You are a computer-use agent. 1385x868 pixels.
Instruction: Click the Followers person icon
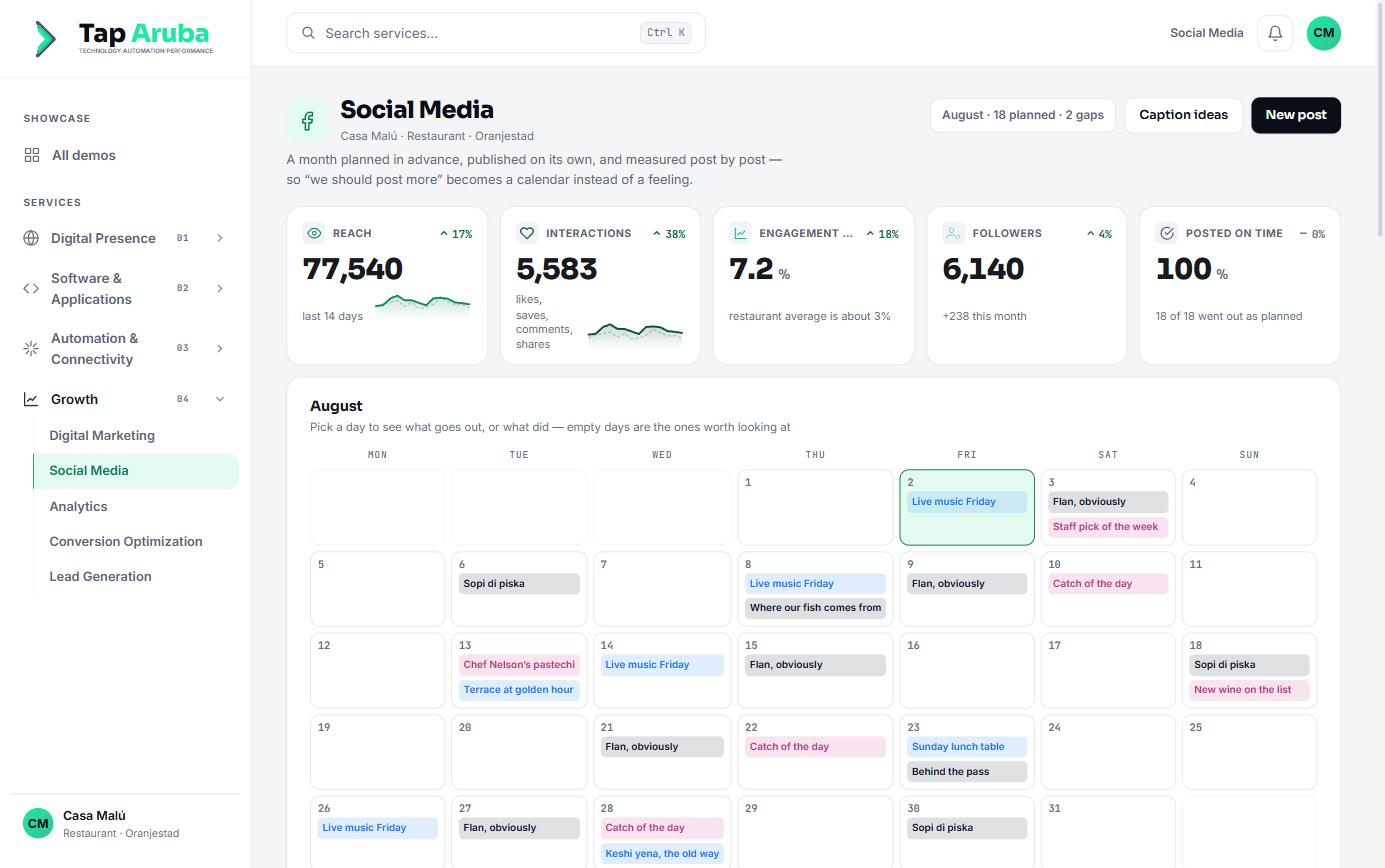tap(953, 233)
